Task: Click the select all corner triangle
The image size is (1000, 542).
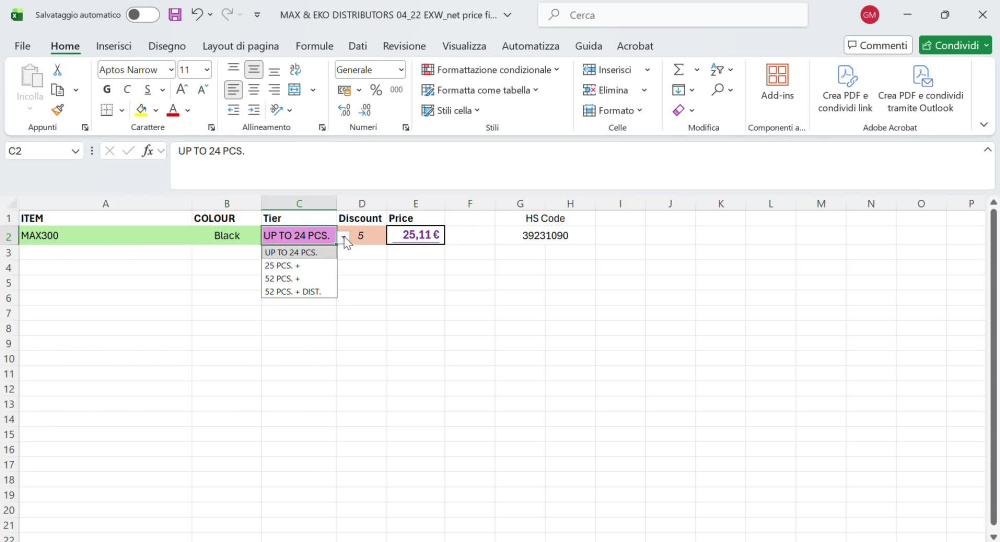Action: (11, 204)
